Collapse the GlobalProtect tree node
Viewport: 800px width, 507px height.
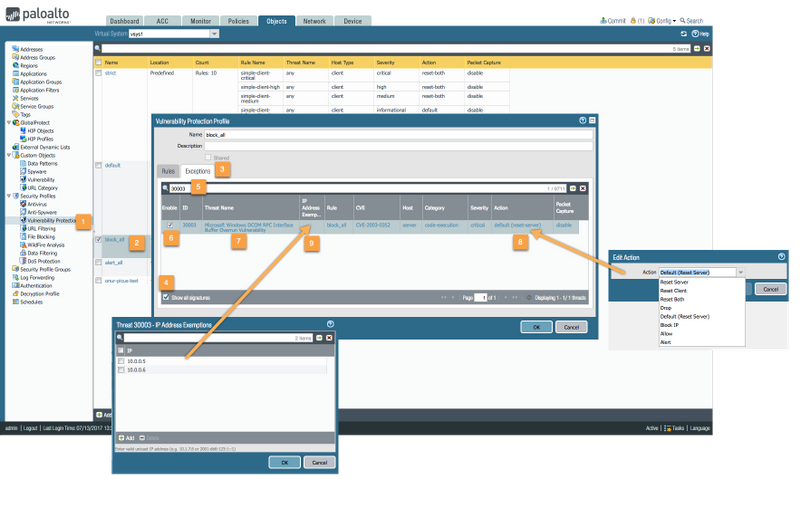[9, 122]
